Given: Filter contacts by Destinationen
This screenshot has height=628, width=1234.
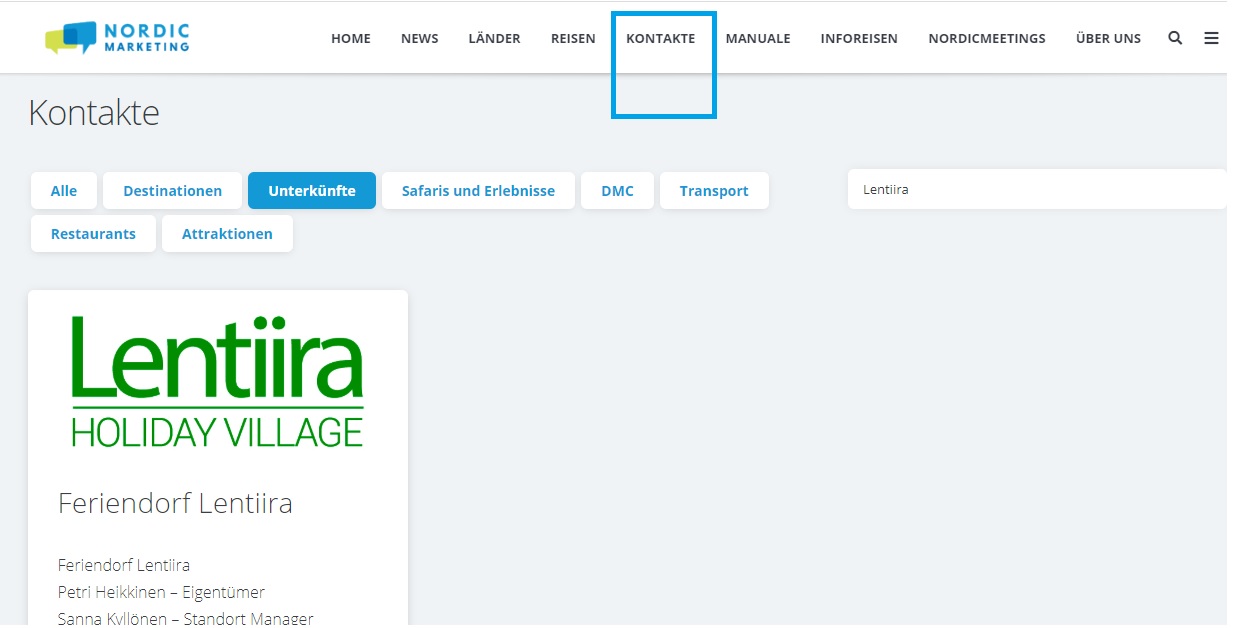Looking at the screenshot, I should pos(173,191).
